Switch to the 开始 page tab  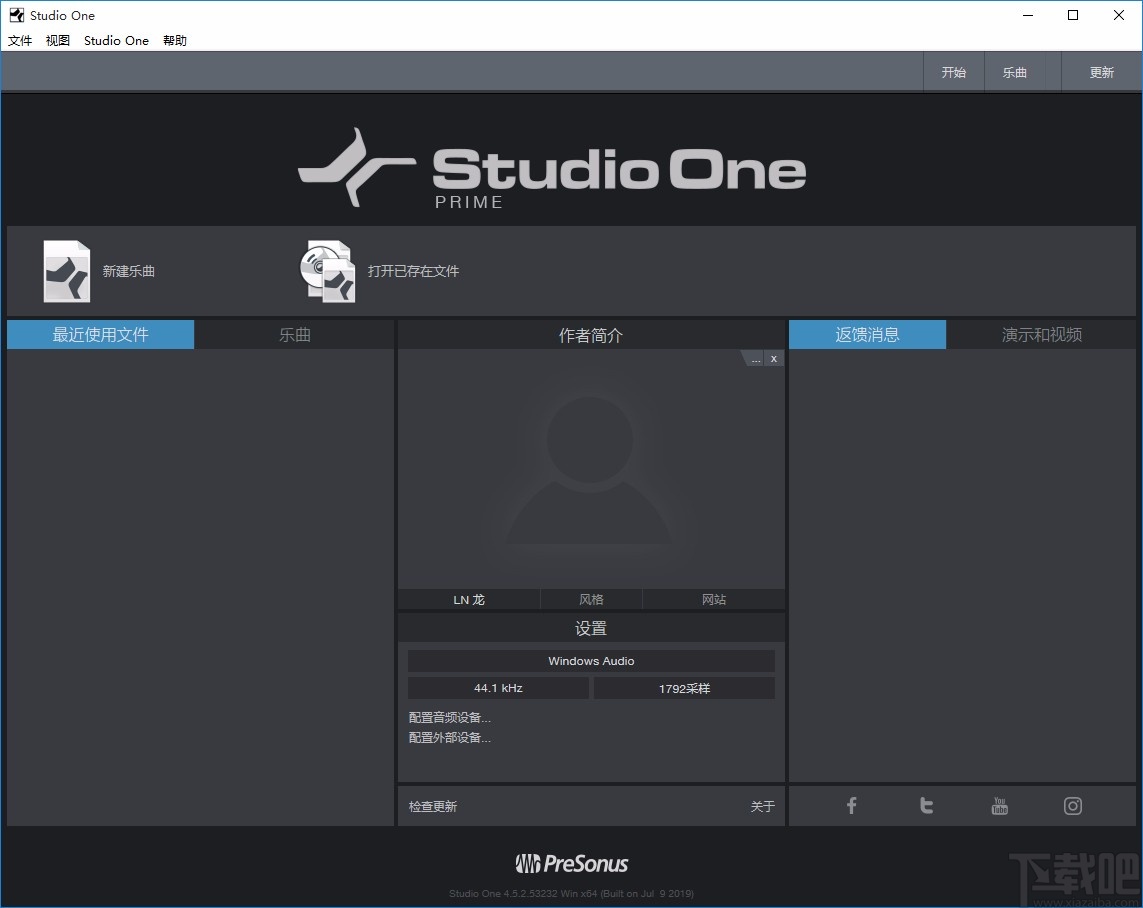953,72
